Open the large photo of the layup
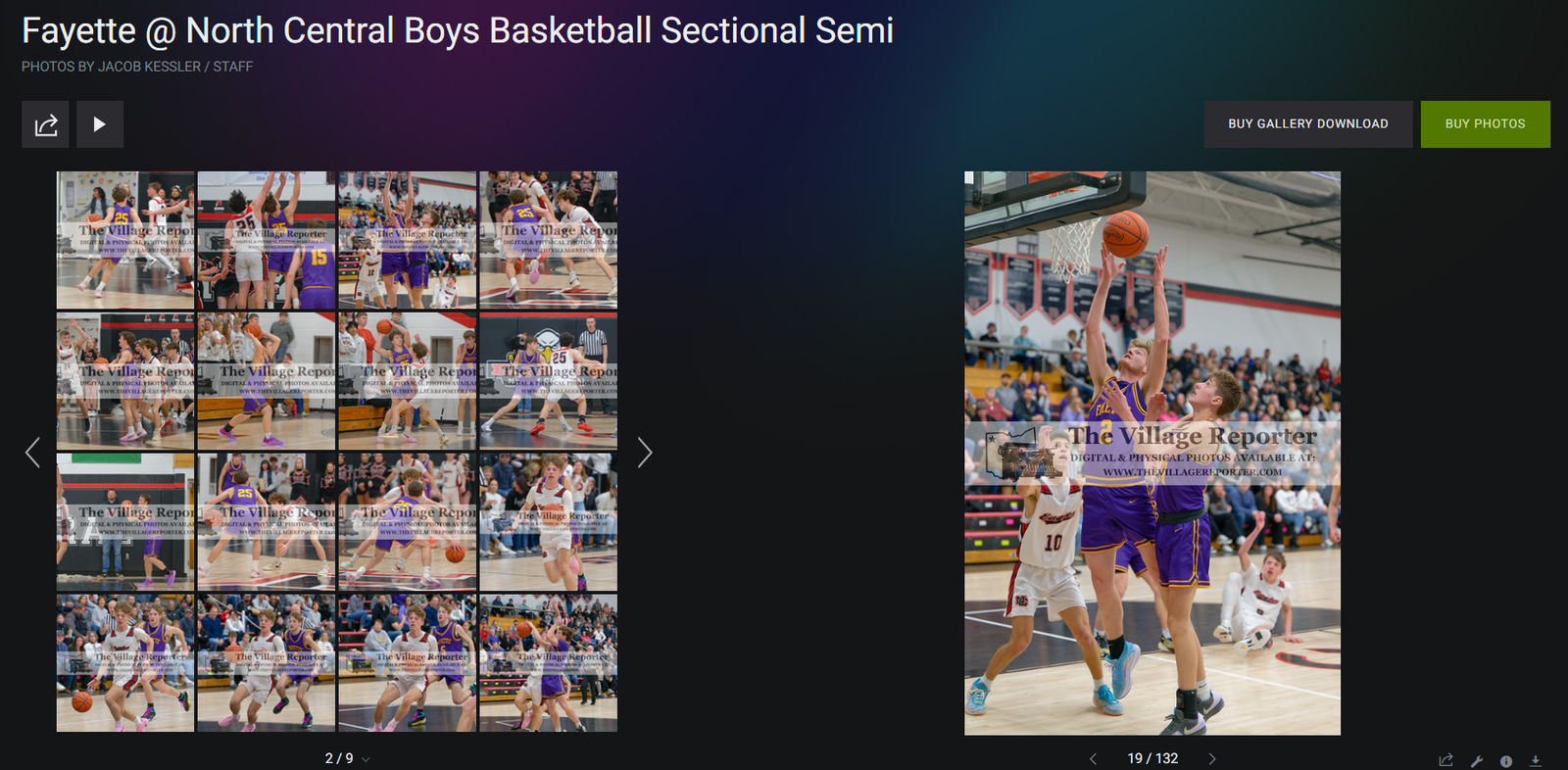This screenshot has width=1568, height=770. (x=1152, y=454)
